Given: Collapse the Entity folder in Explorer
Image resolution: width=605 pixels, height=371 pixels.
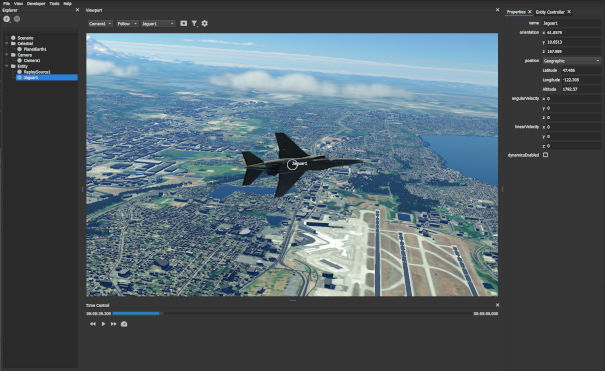Looking at the screenshot, I should point(7,66).
